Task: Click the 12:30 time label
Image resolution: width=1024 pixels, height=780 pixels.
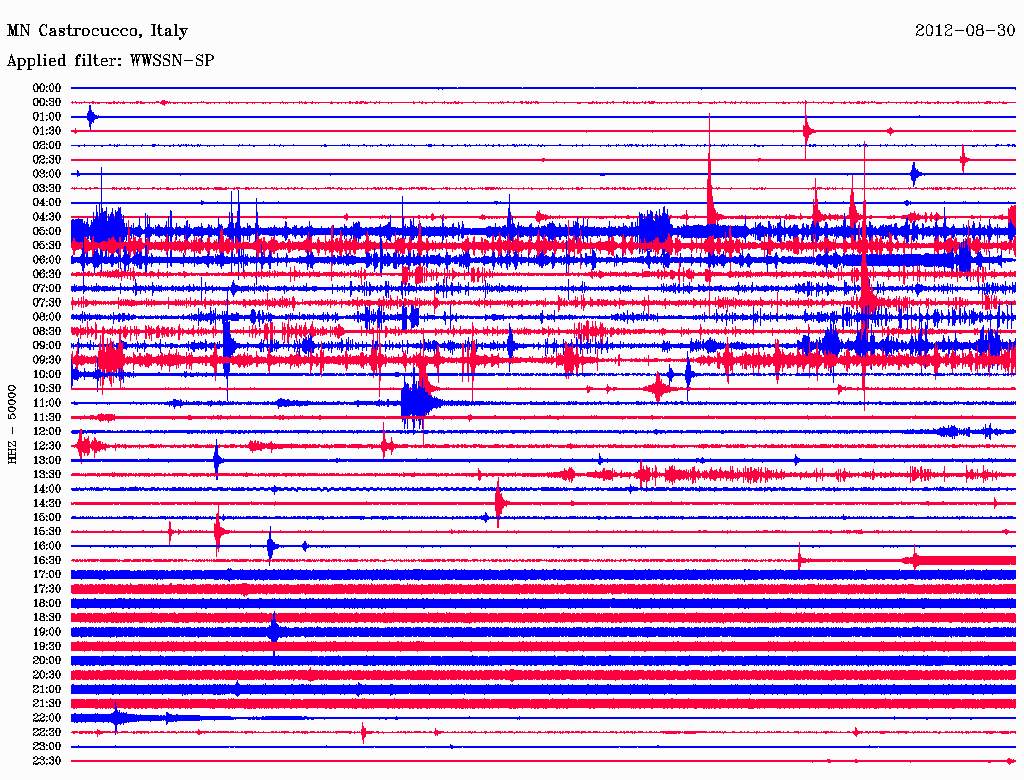Action: pos(46,446)
